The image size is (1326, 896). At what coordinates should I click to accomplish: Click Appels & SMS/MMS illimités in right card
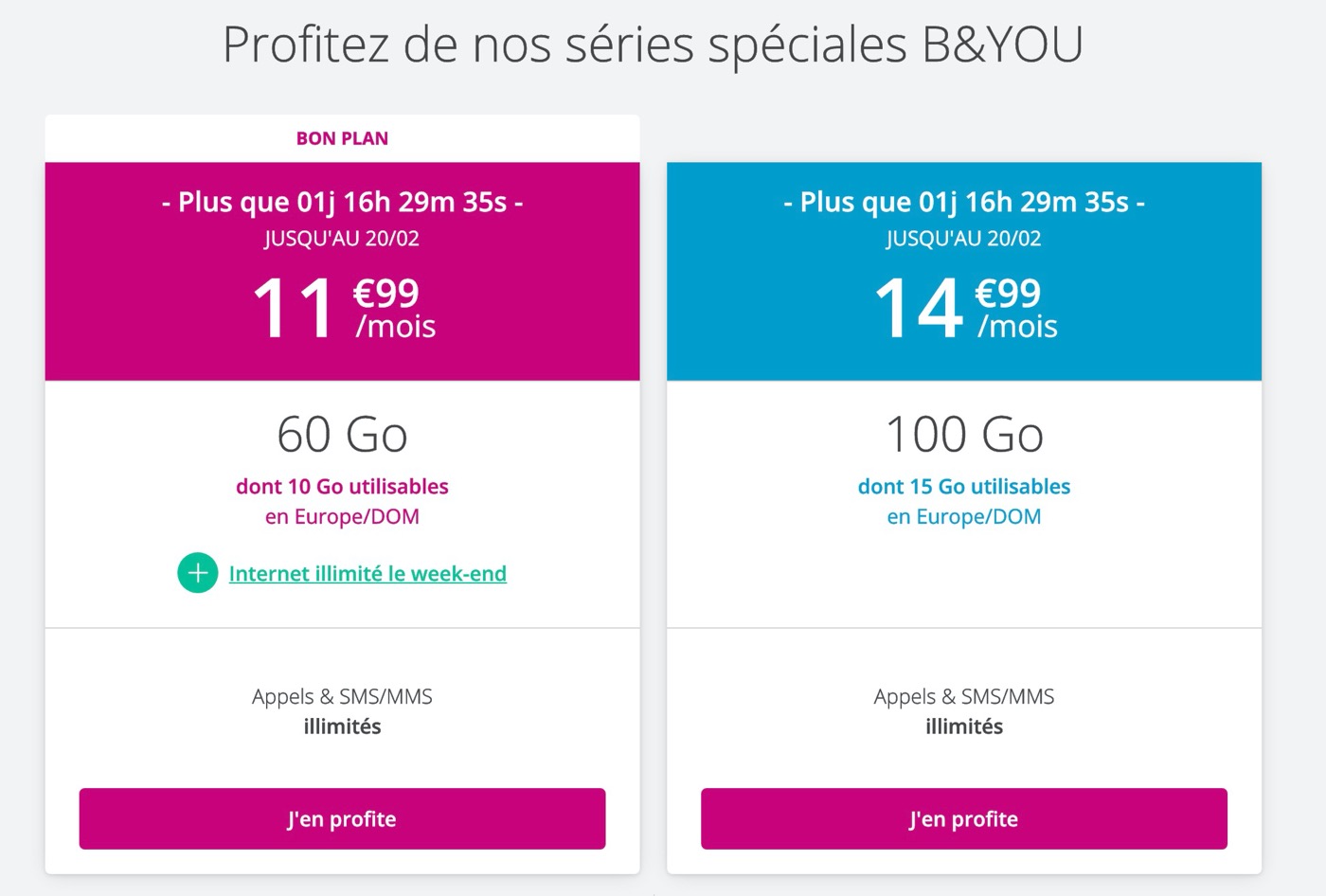pyautogui.click(x=964, y=711)
